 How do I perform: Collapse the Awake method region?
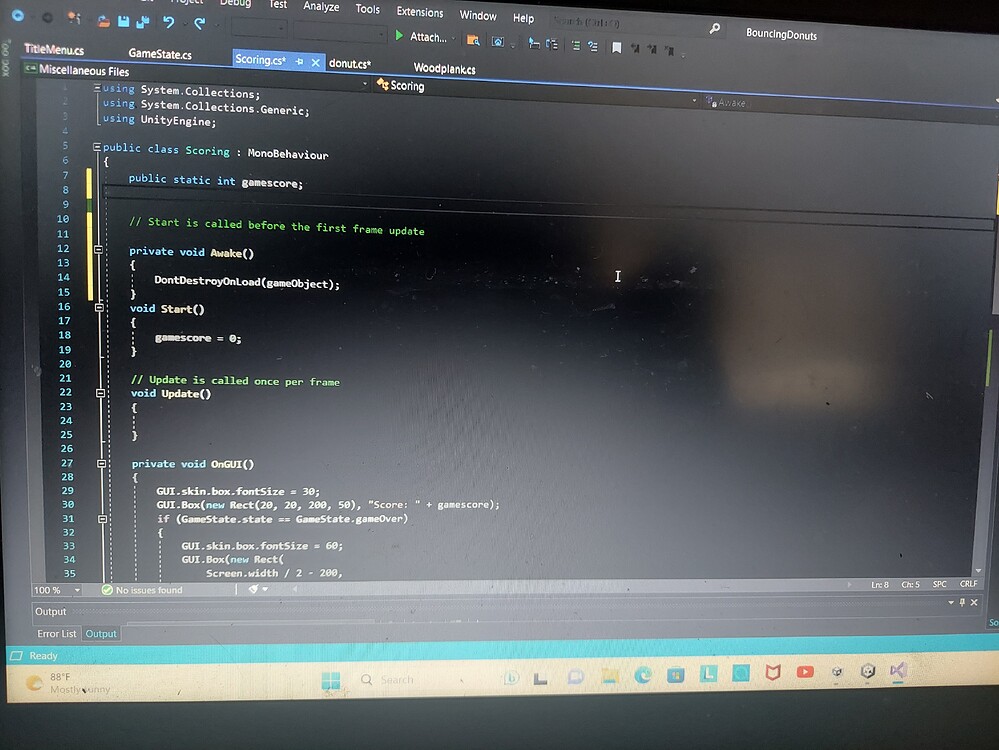[x=98, y=248]
